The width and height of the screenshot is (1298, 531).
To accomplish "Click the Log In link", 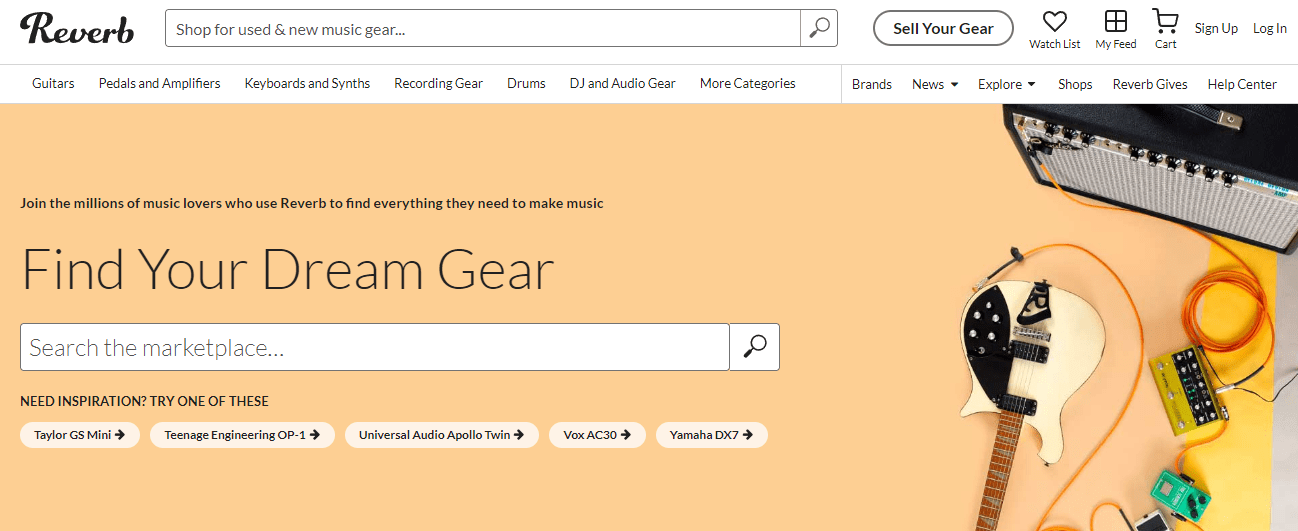I will click(1270, 28).
